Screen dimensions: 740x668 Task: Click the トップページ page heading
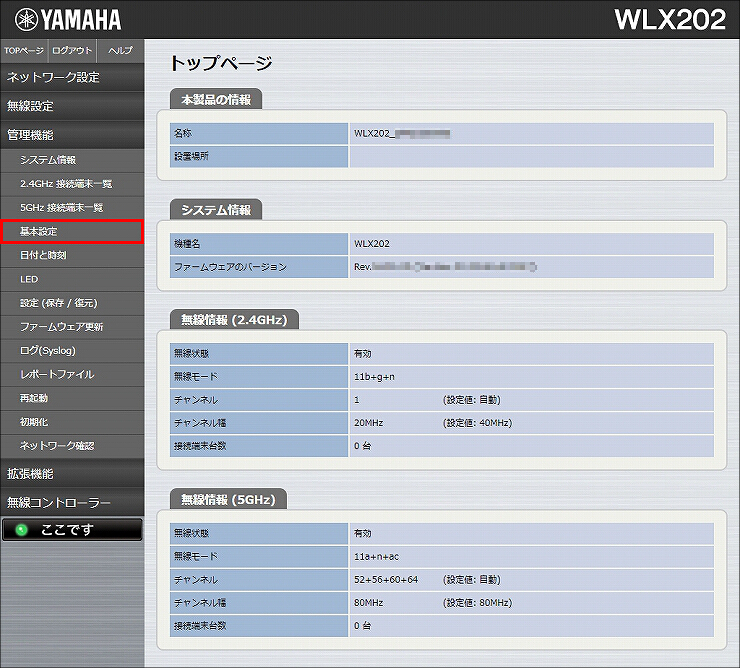pos(221,62)
